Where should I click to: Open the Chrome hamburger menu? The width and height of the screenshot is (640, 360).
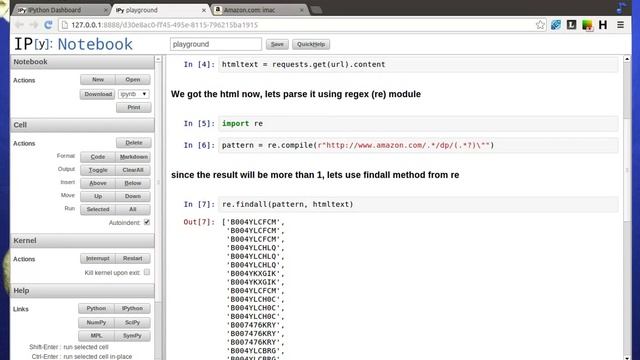pyautogui.click(x=620, y=25)
